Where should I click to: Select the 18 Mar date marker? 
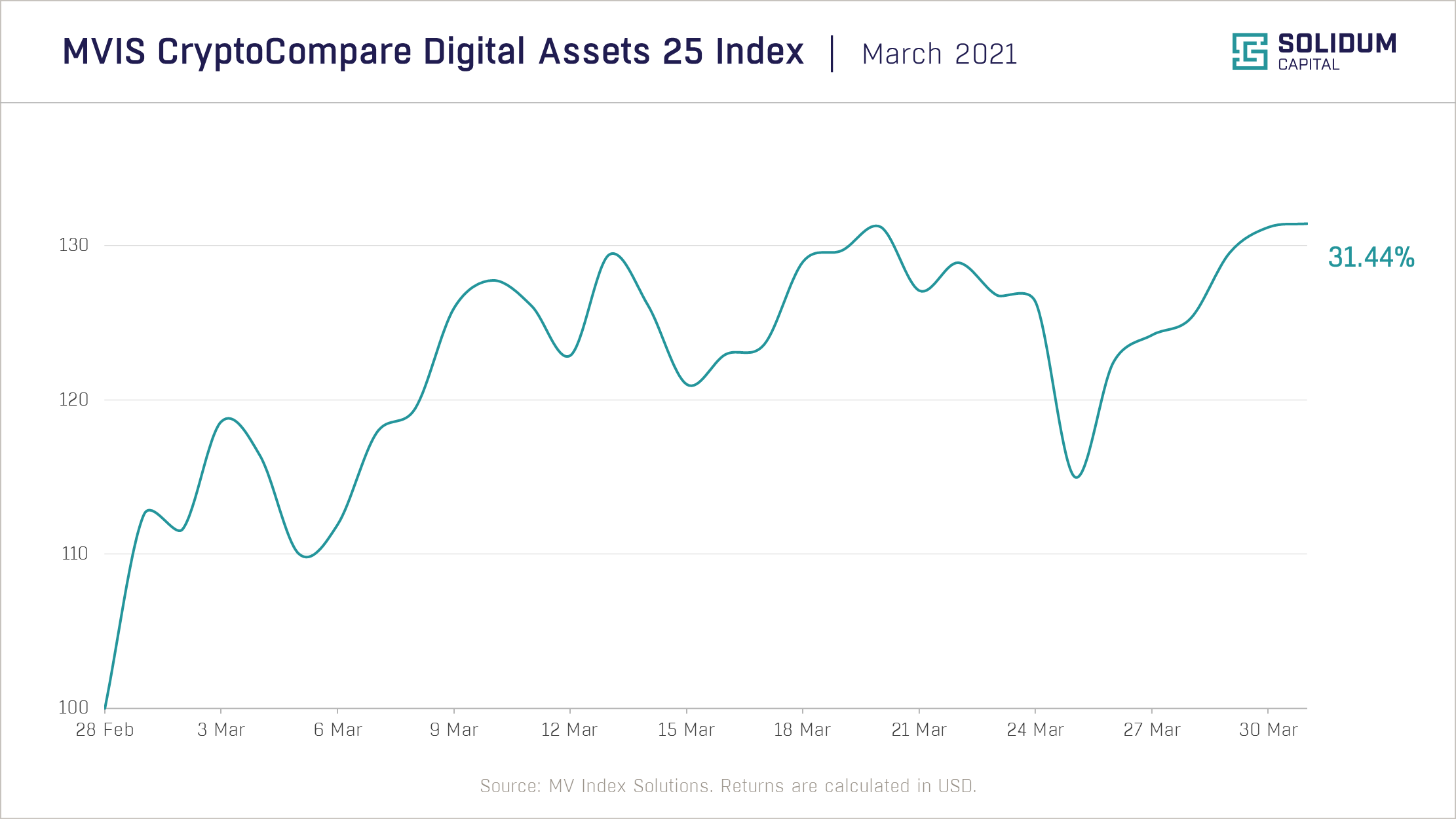click(802, 730)
